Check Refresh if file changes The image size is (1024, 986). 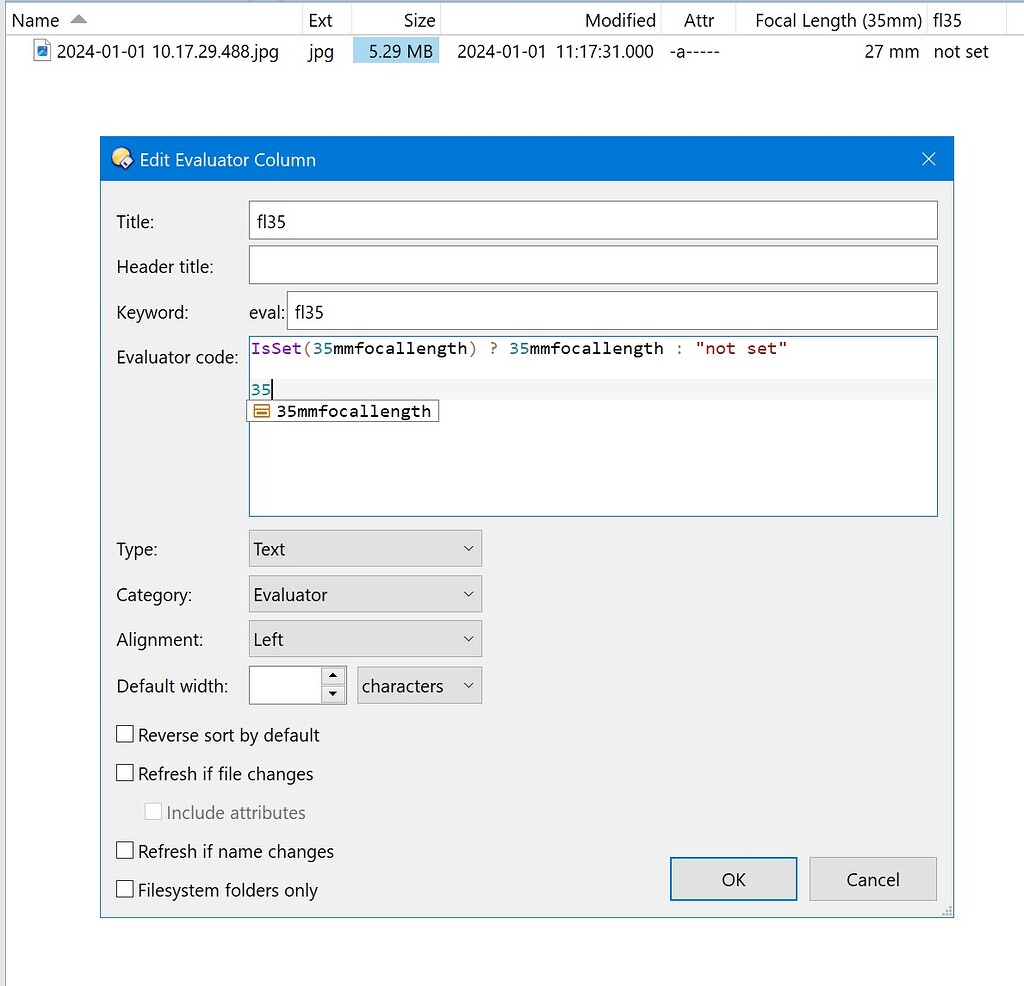(x=125, y=772)
